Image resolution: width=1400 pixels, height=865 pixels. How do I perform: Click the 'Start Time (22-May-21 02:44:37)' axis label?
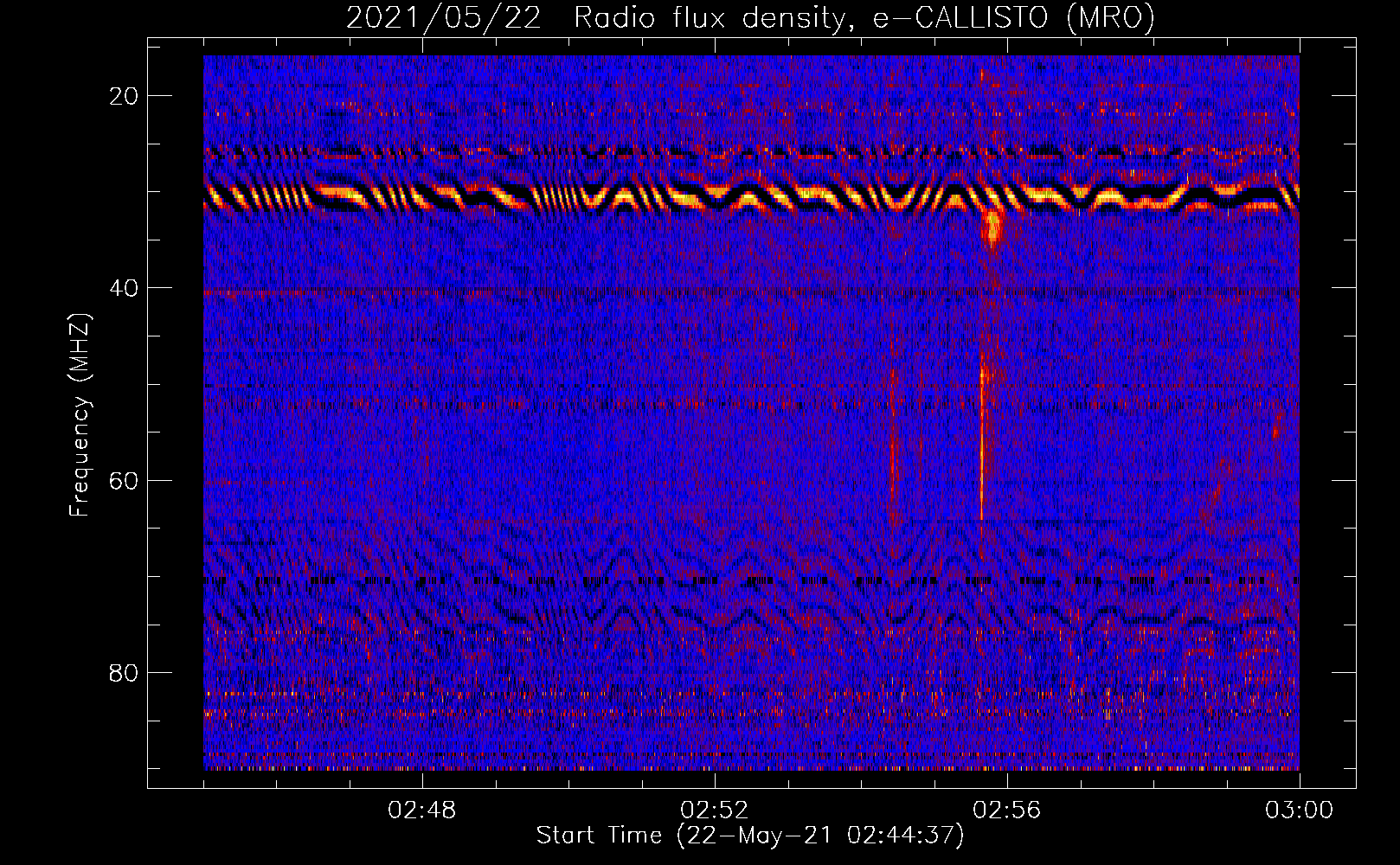(x=750, y=836)
